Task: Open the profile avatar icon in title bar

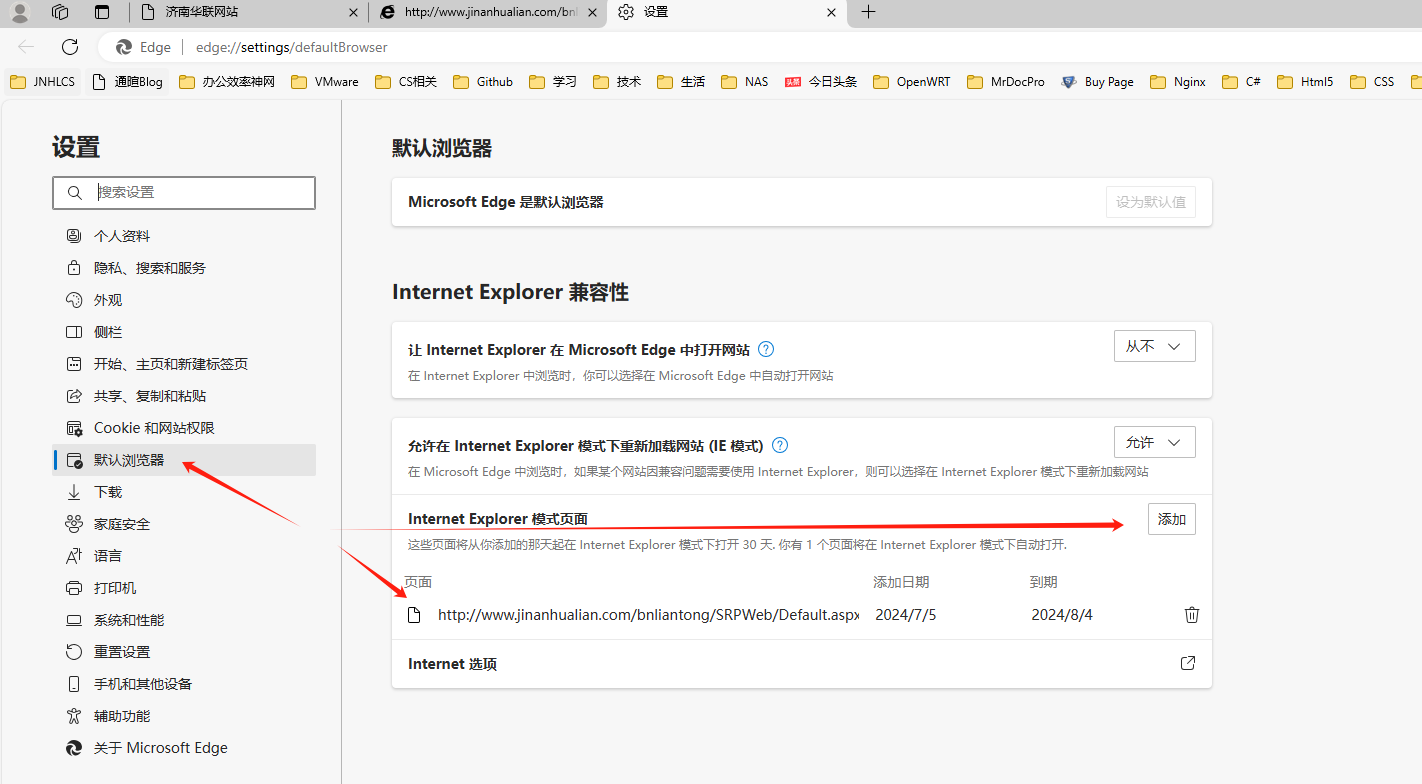Action: point(20,12)
